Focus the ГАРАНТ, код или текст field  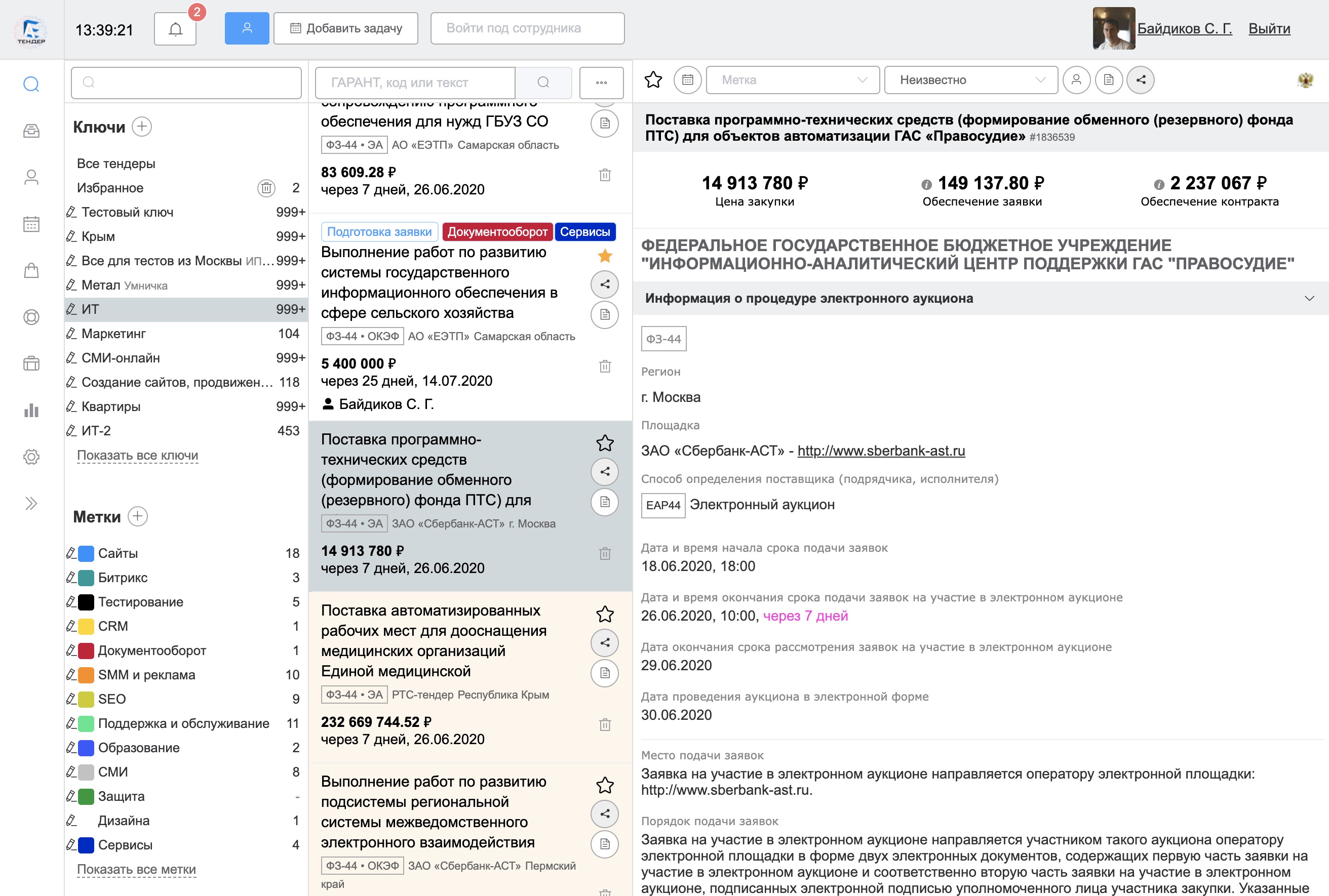click(415, 83)
